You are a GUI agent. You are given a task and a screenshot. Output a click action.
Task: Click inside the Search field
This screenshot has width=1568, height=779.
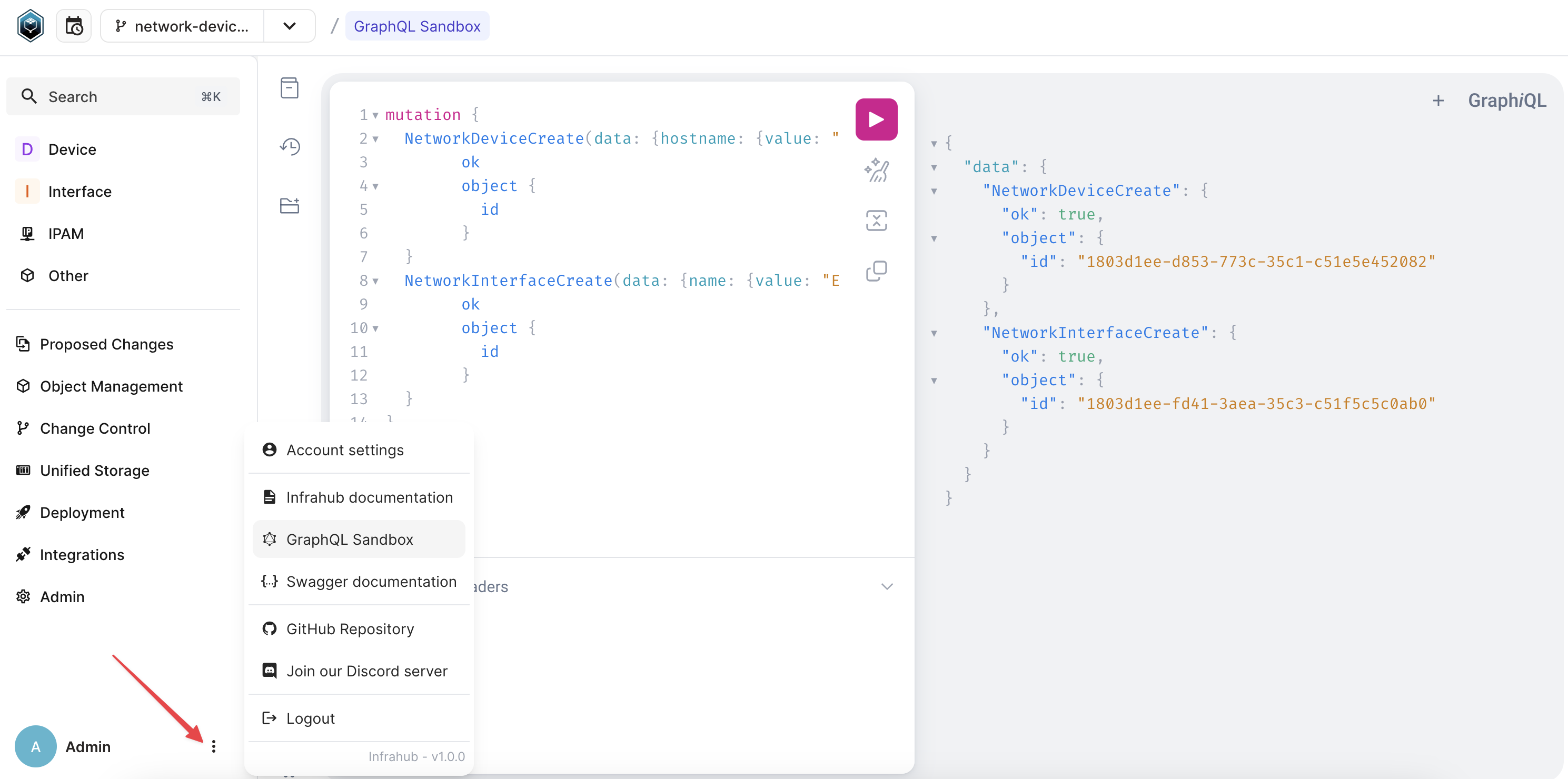pos(110,96)
